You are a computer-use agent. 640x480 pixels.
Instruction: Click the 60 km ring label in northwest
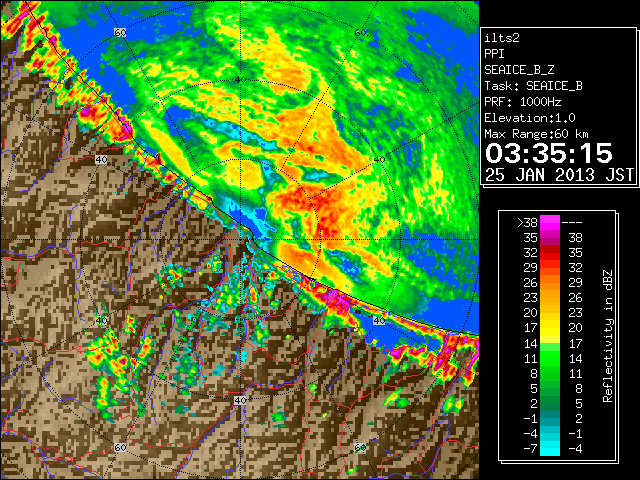coord(120,33)
